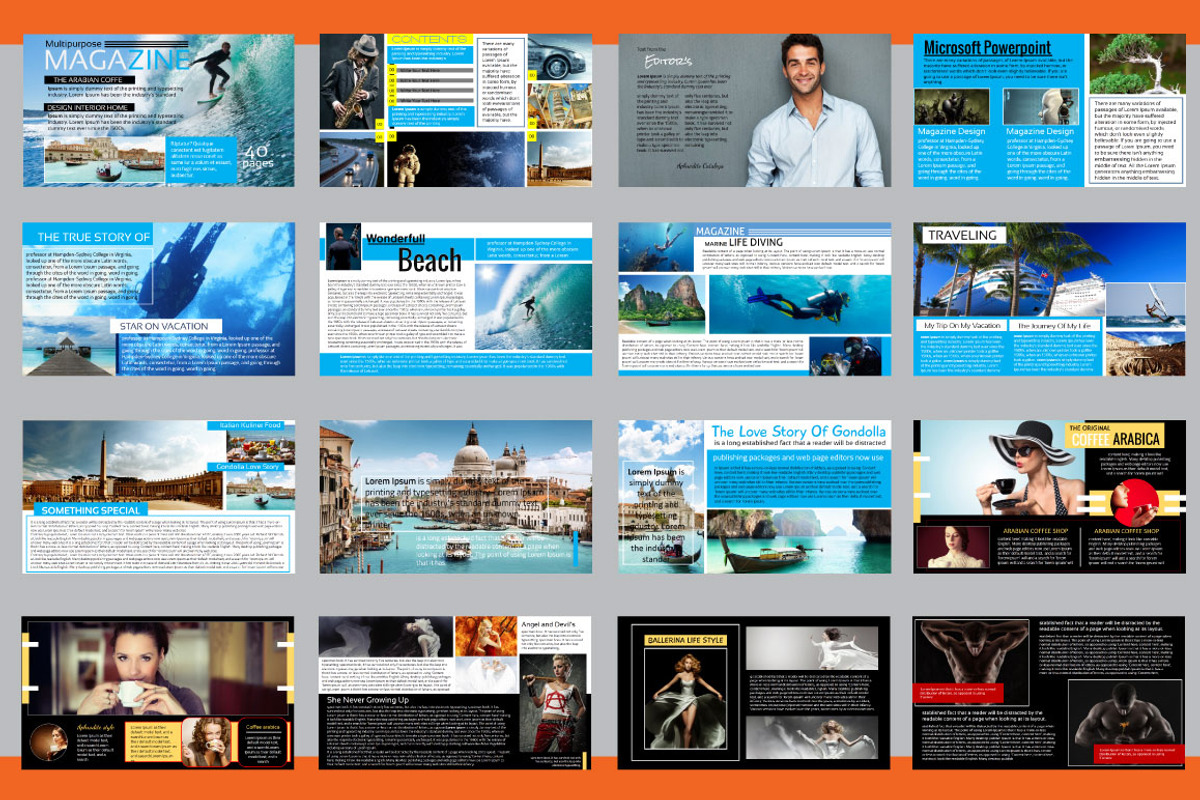Open the underlined "Microsoft Powerpoint" heading
The image size is (1200, 800).
pos(988,45)
